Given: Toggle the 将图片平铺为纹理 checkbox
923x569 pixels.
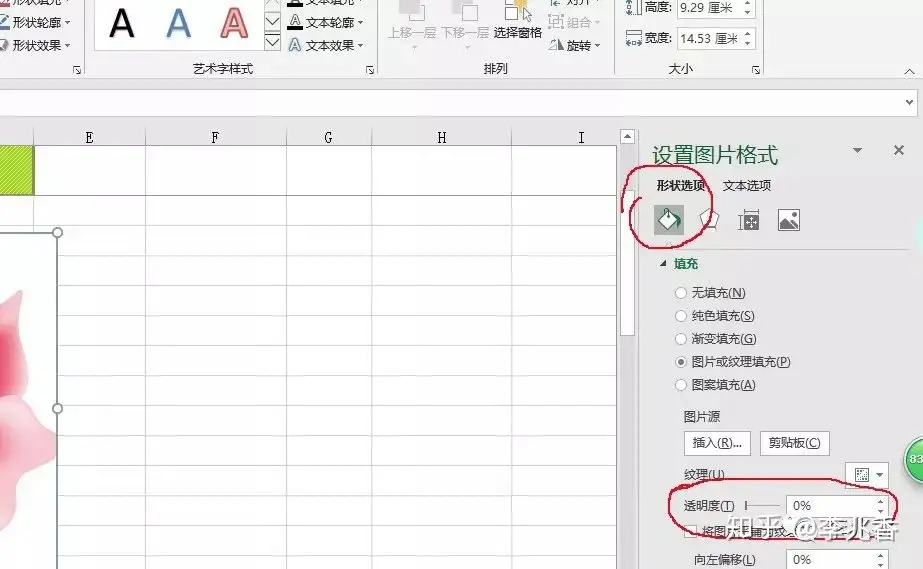Looking at the screenshot, I should pyautogui.click(x=691, y=531).
